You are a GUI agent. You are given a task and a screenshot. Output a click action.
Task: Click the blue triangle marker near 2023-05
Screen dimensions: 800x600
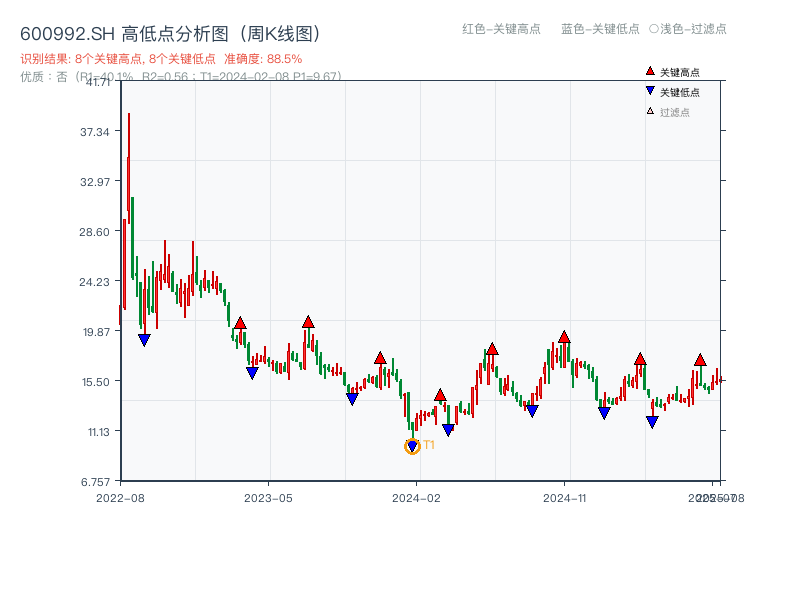(x=252, y=372)
